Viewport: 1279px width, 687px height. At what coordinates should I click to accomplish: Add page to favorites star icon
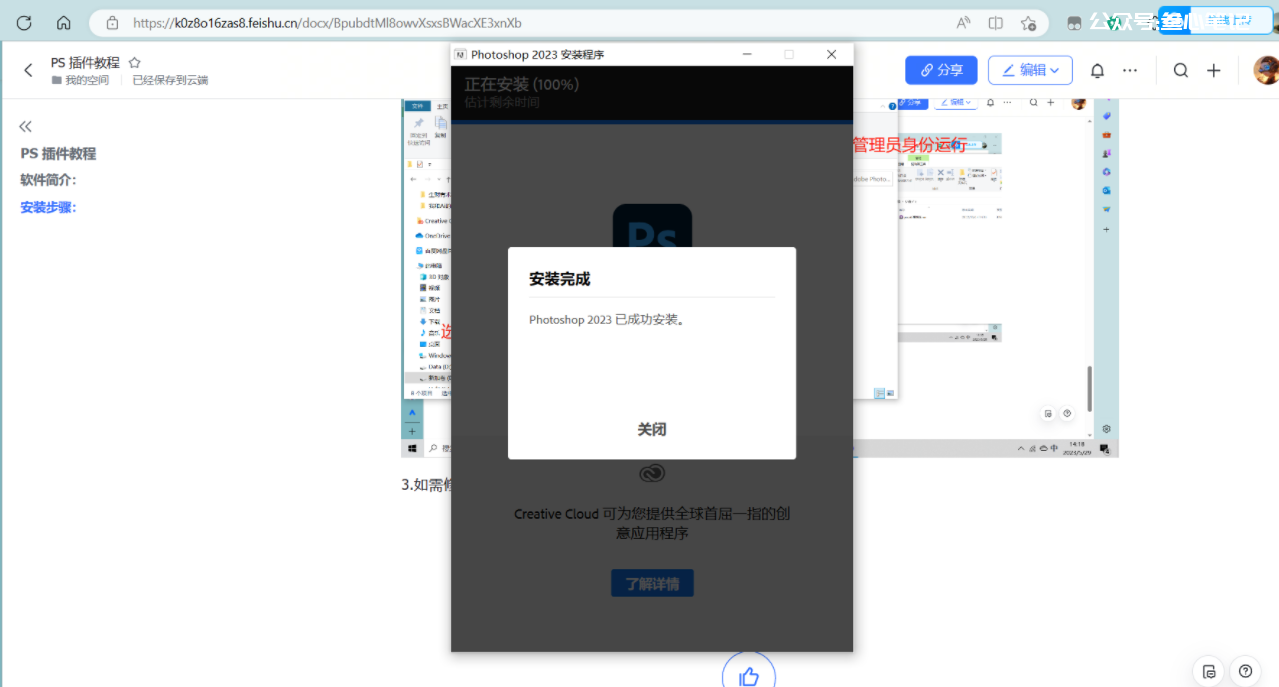click(x=1028, y=22)
